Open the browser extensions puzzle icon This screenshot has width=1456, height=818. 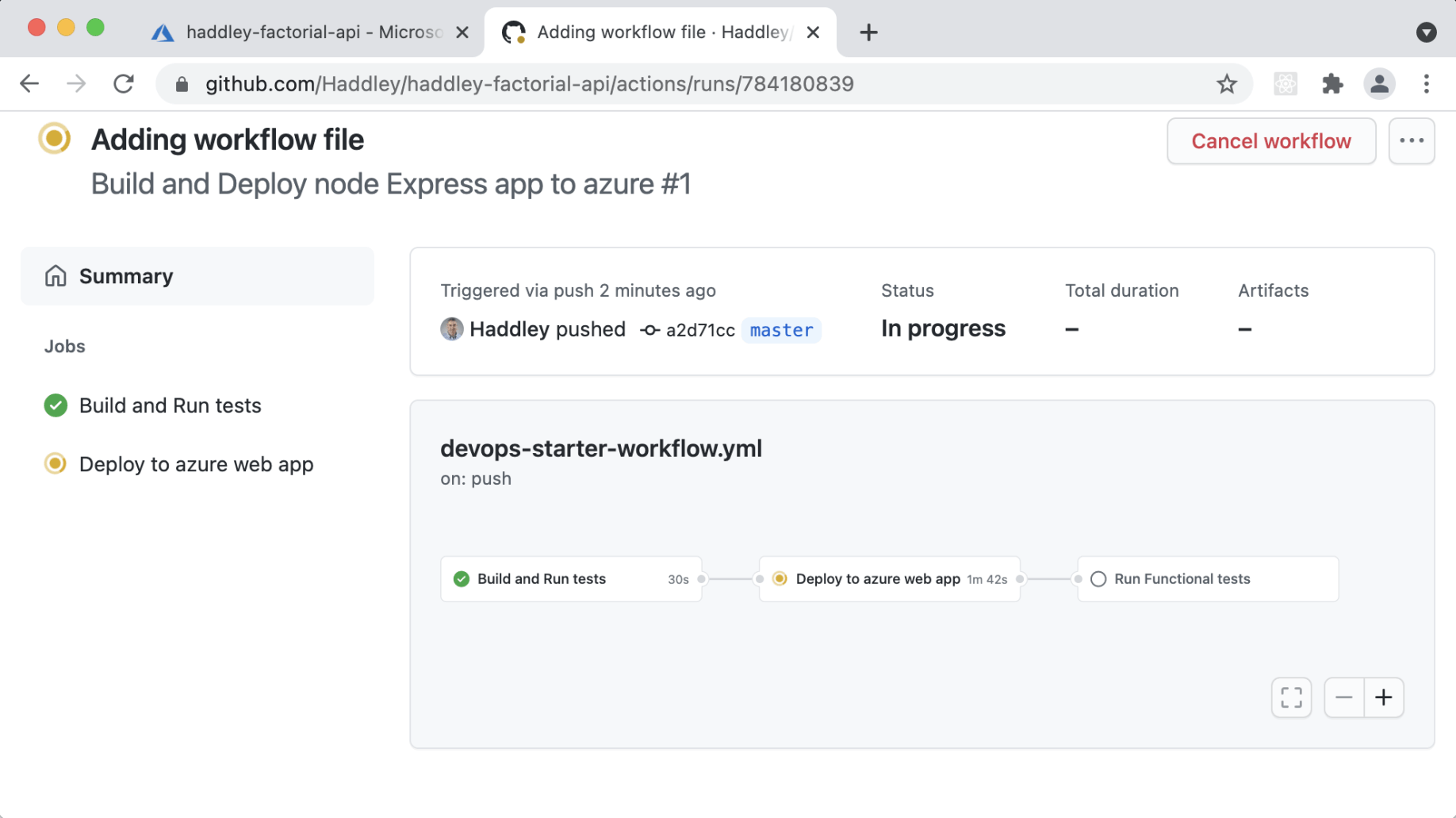coord(1332,84)
